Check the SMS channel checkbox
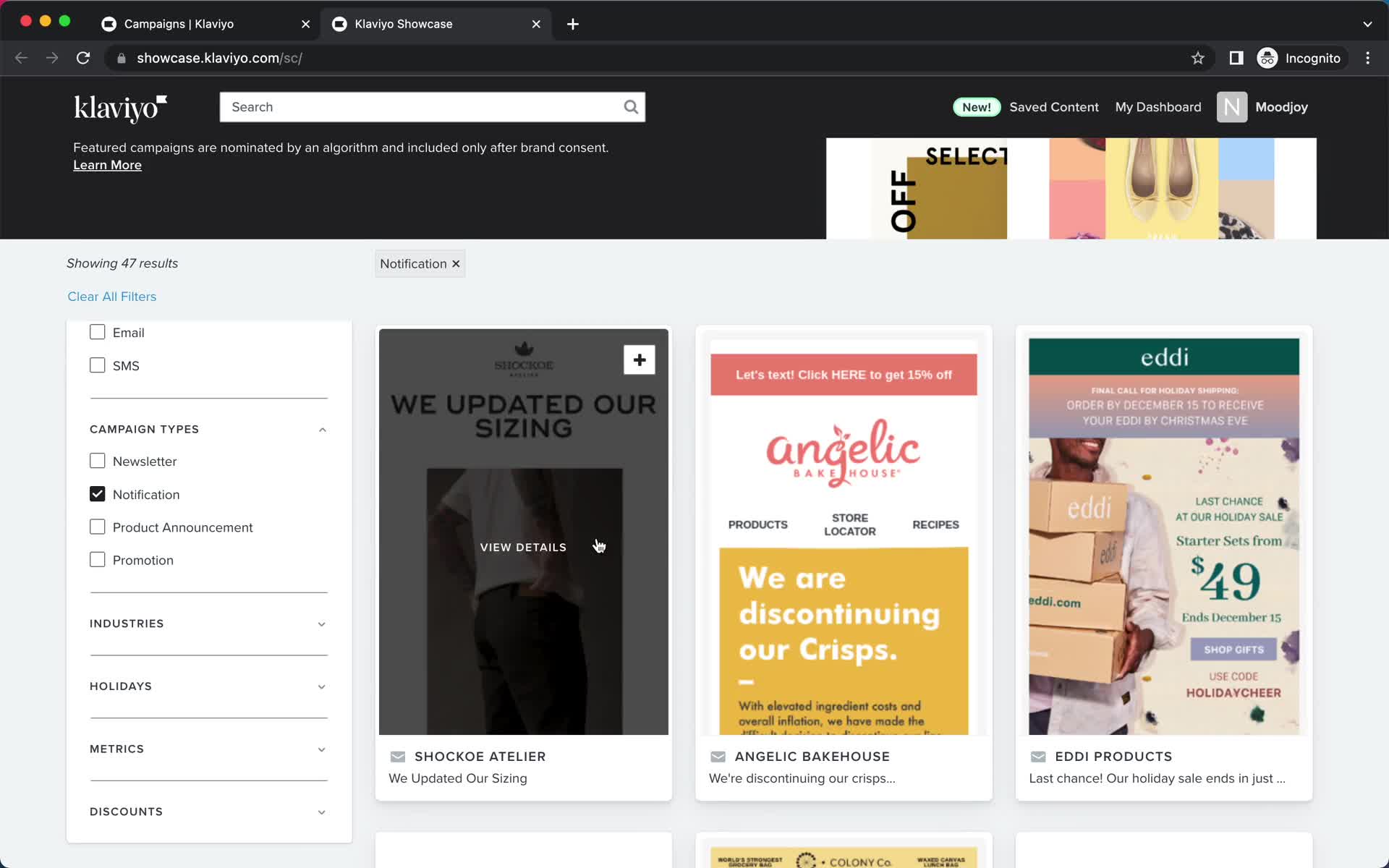The image size is (1389, 868). click(97, 365)
